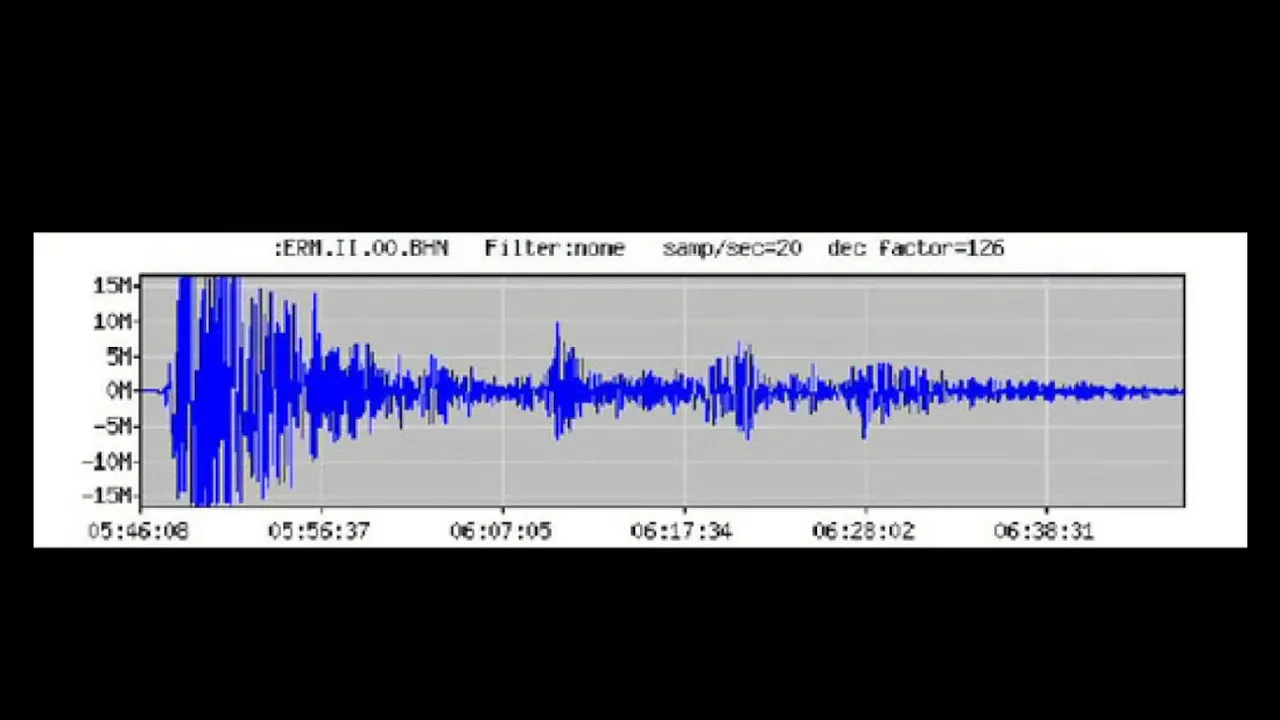The image size is (1280, 720).
Task: Click the '0M' amplitude axis label
Action: click(118, 391)
